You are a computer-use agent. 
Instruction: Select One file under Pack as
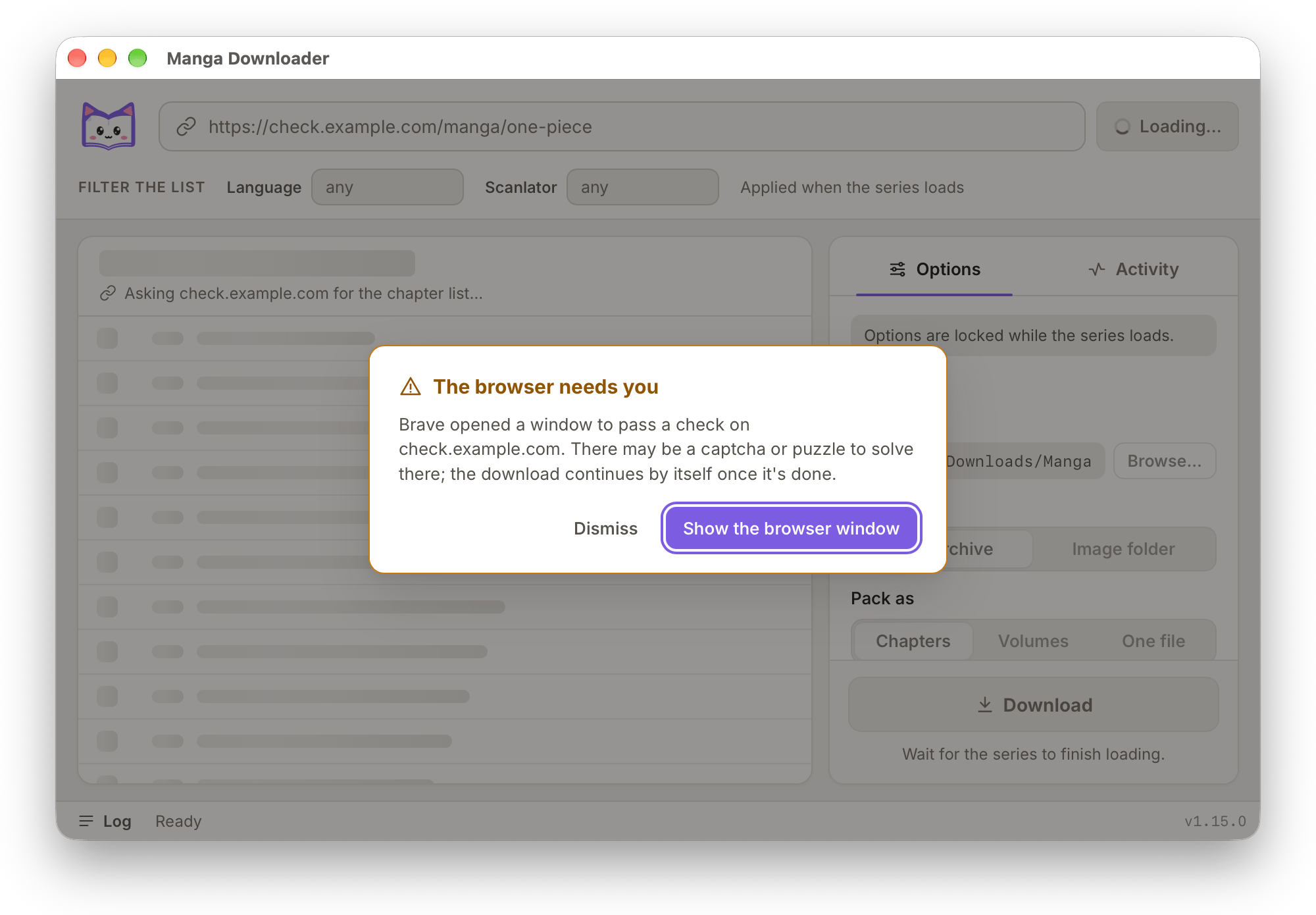(1153, 640)
